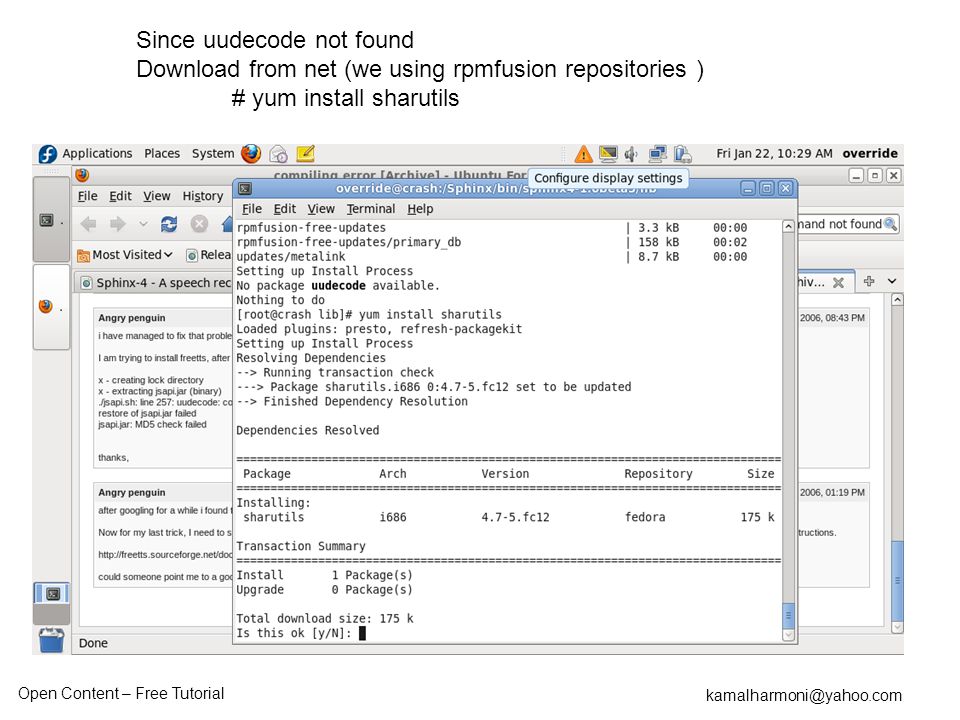Open the Edit menu in terminal window
This screenshot has height=720, width=960.
click(285, 209)
